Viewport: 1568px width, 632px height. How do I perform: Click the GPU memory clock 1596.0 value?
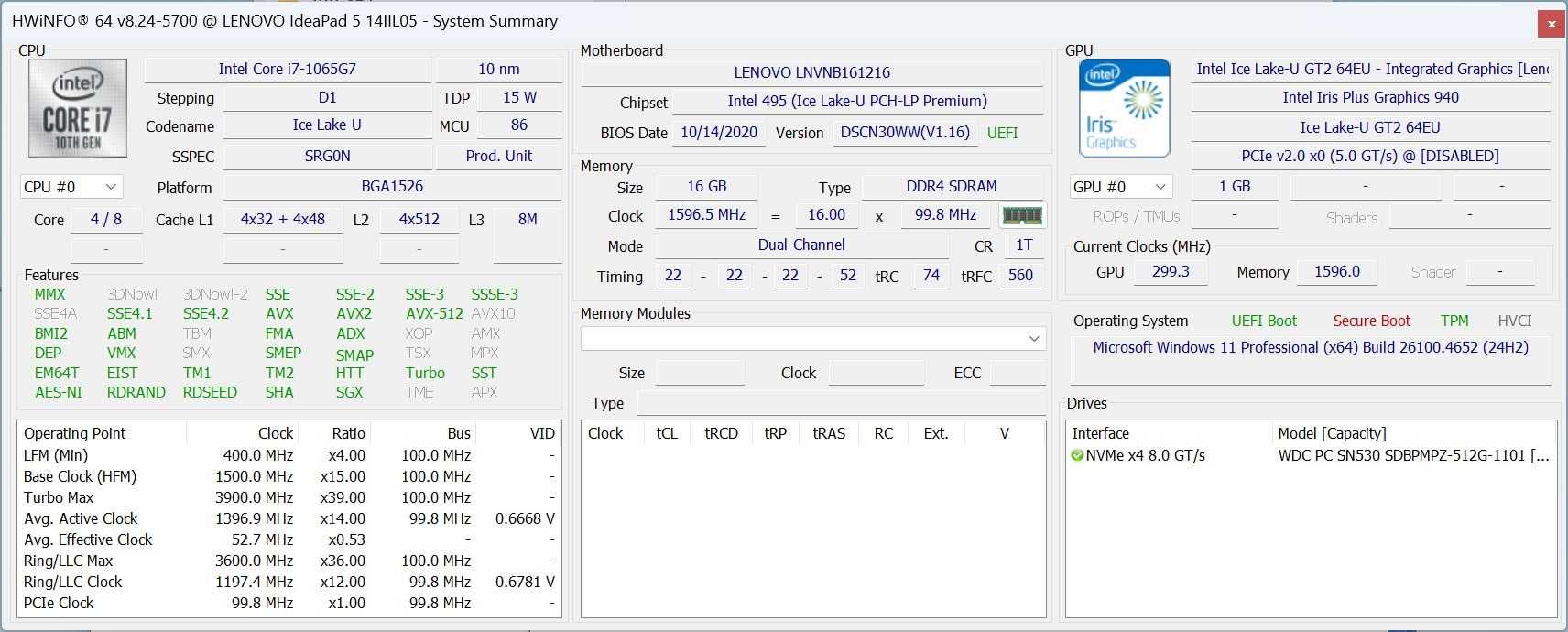pos(1337,272)
